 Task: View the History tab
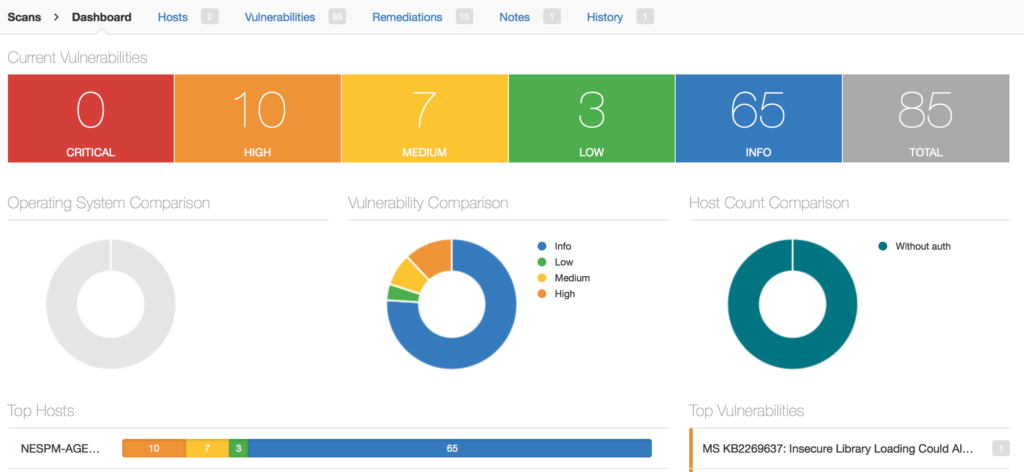[x=605, y=18]
